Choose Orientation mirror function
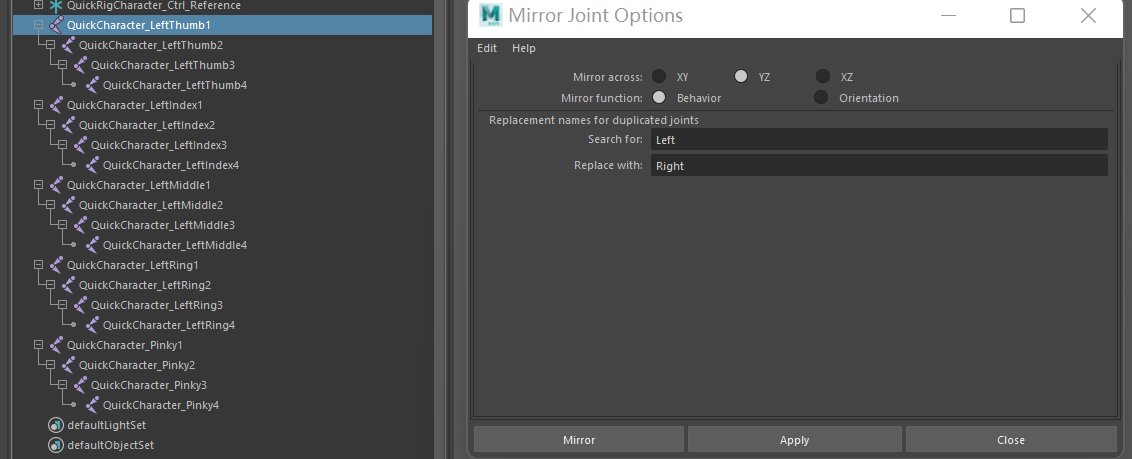This screenshot has height=459, width=1132. coord(821,97)
